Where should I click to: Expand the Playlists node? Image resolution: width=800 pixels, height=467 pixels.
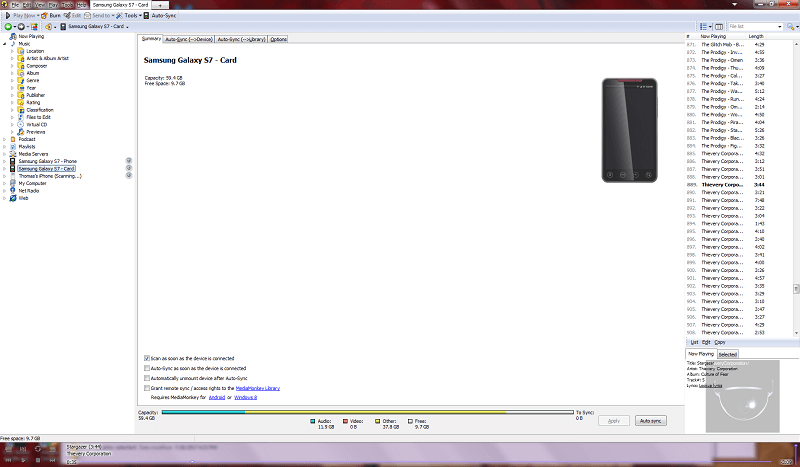(x=5, y=146)
